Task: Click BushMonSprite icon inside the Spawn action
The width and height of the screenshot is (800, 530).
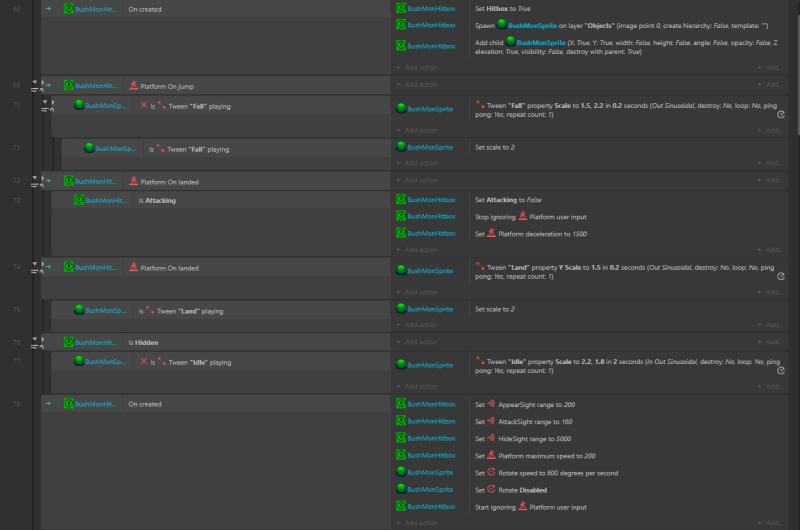Action: click(502, 24)
